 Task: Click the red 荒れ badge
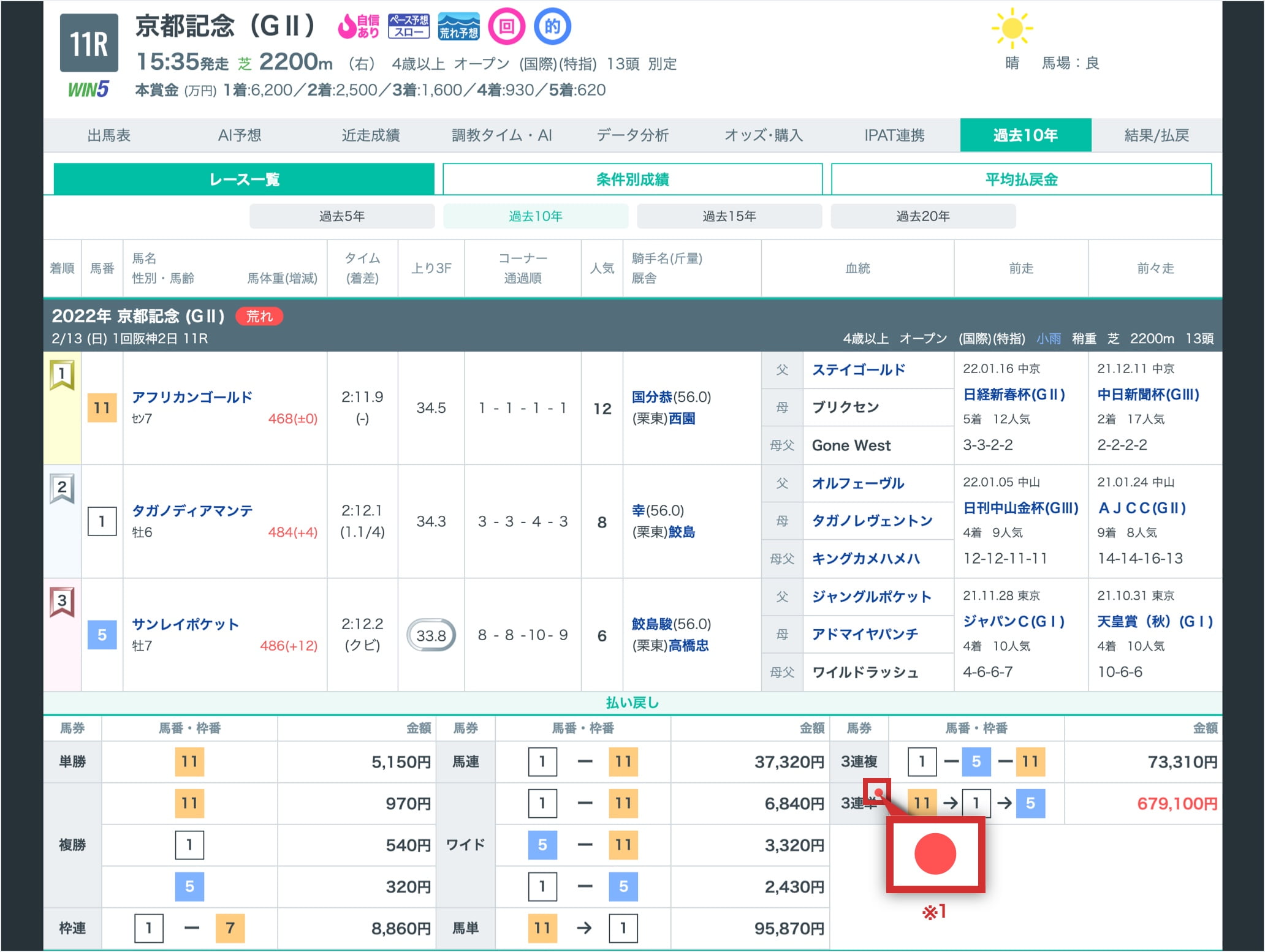[x=259, y=316]
